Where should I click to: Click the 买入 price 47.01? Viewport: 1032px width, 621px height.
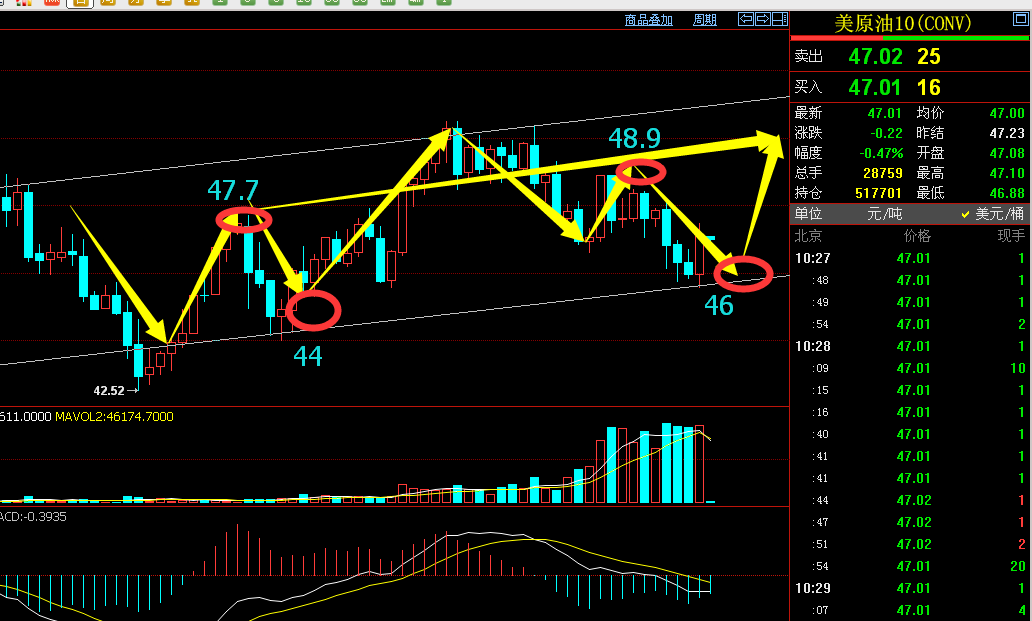click(x=875, y=87)
